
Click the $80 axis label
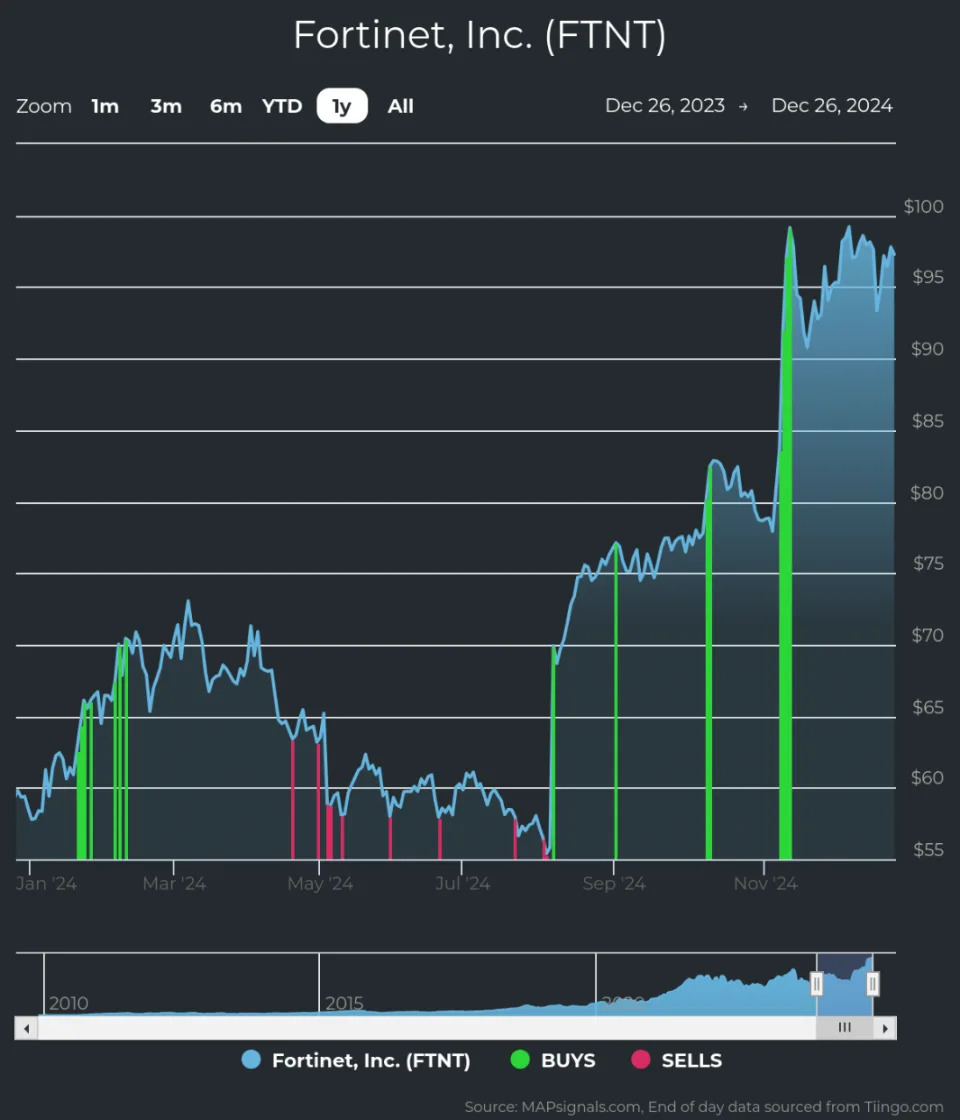coord(927,493)
